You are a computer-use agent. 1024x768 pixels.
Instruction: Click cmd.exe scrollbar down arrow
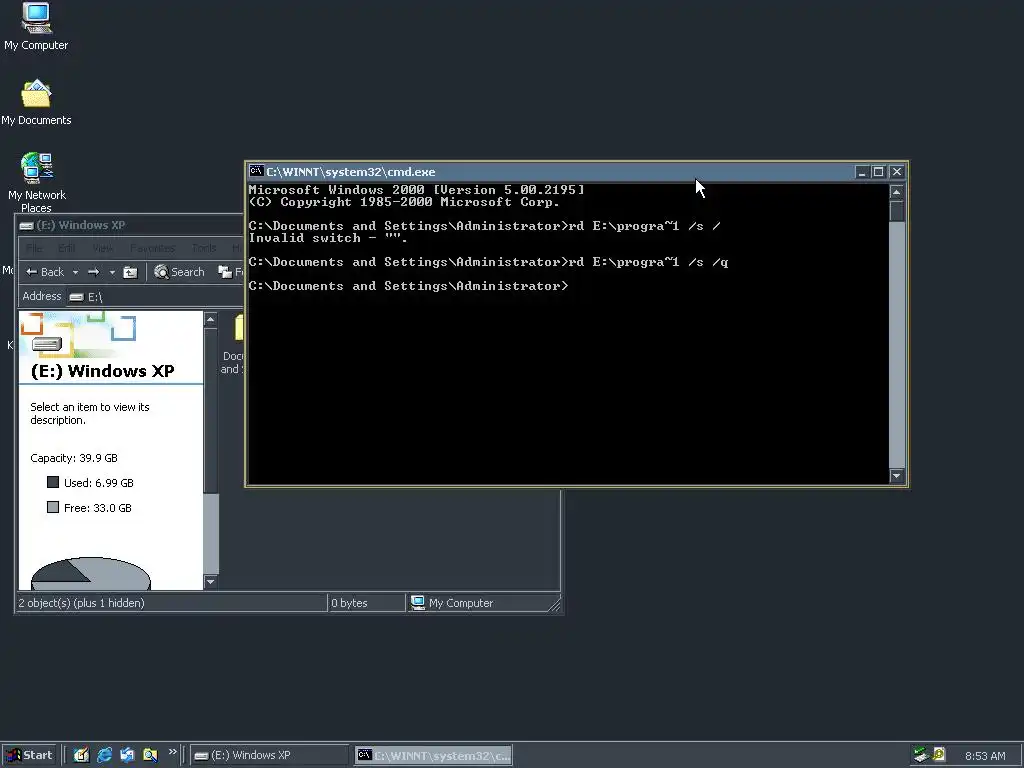(897, 476)
